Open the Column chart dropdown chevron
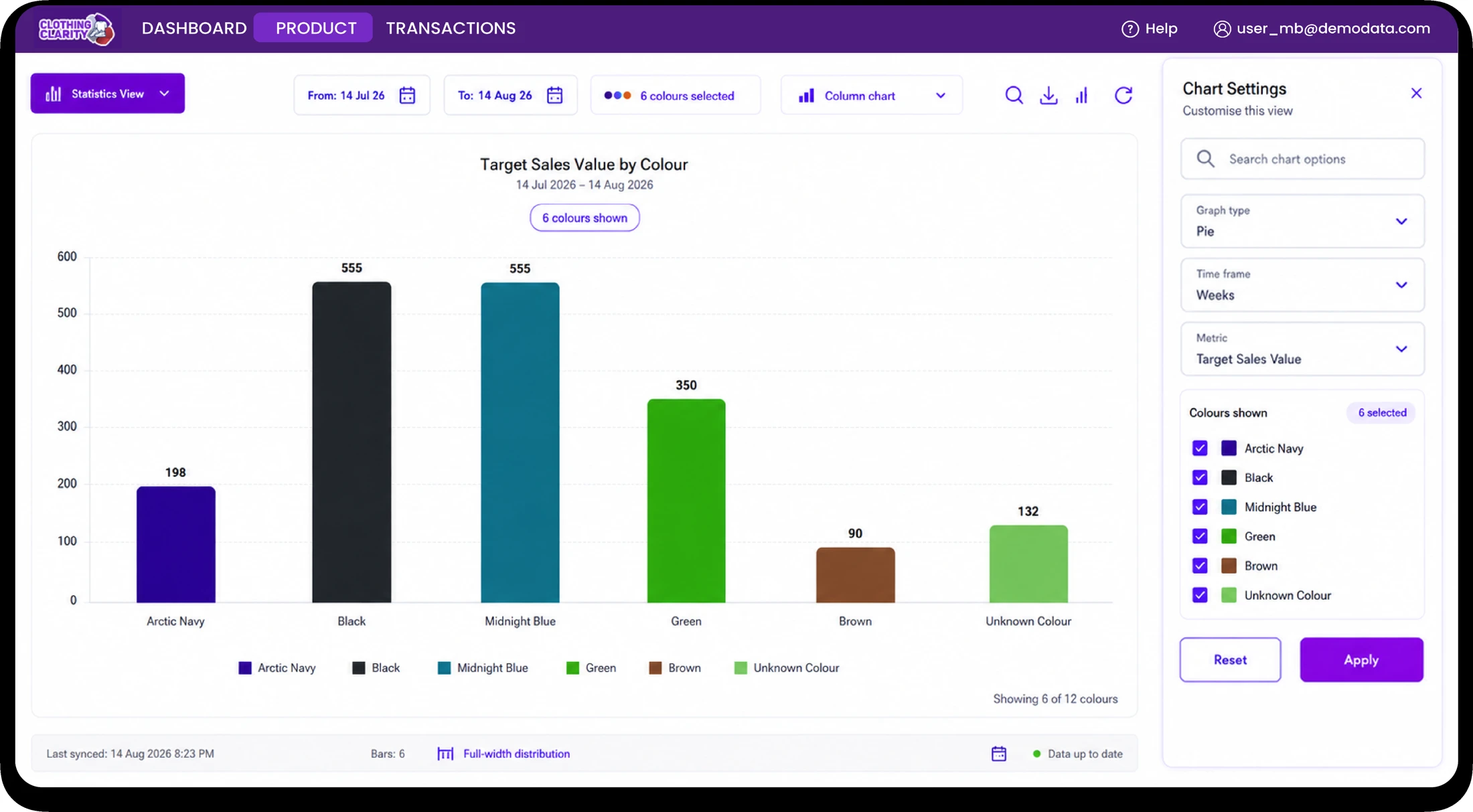 941,96
